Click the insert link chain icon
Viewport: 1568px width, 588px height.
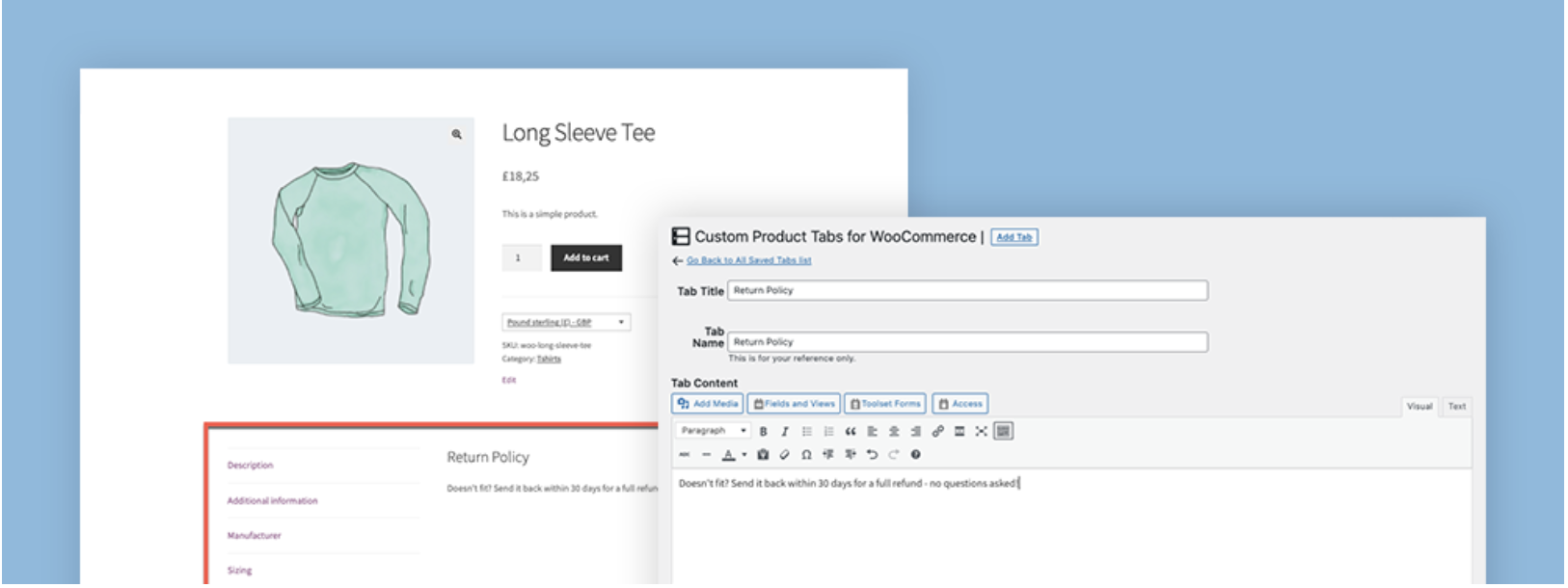937,432
